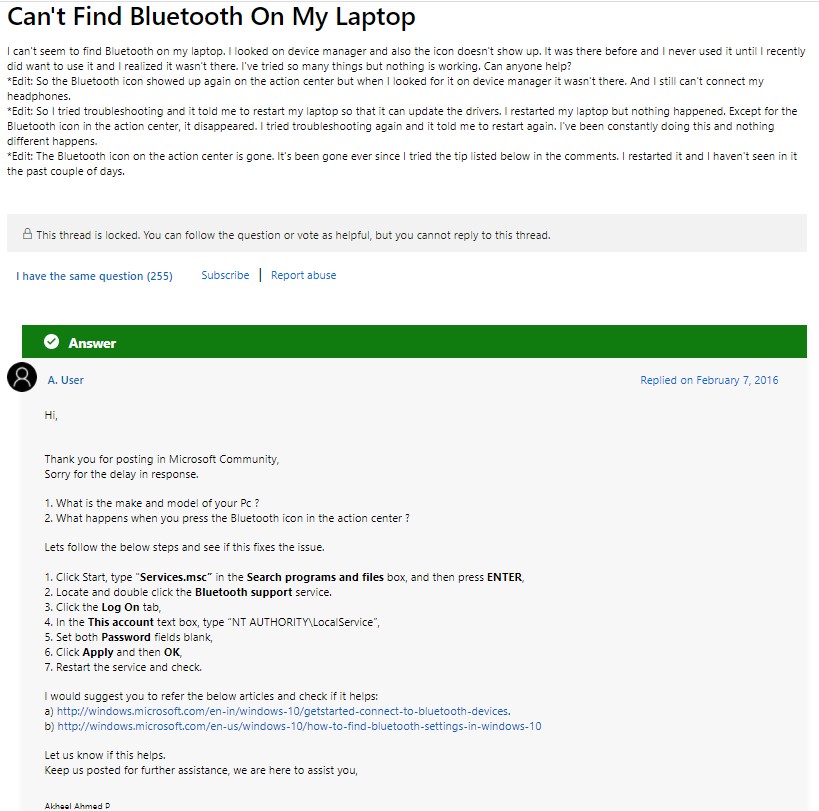Click the bold "Apply" word in step 6
The height and width of the screenshot is (811, 819).
point(98,652)
